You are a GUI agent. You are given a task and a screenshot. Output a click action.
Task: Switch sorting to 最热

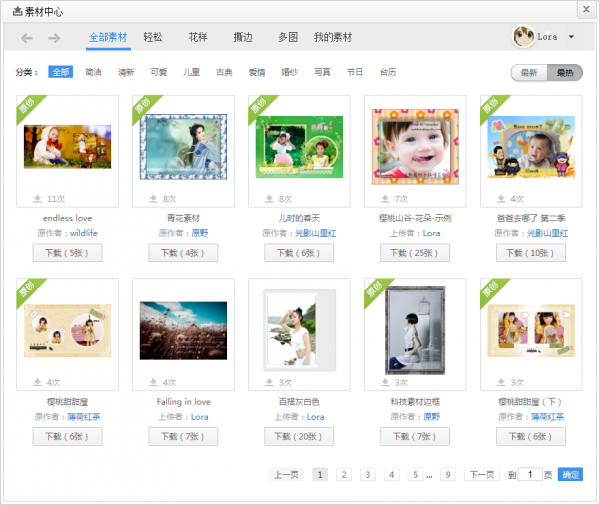pyautogui.click(x=565, y=73)
